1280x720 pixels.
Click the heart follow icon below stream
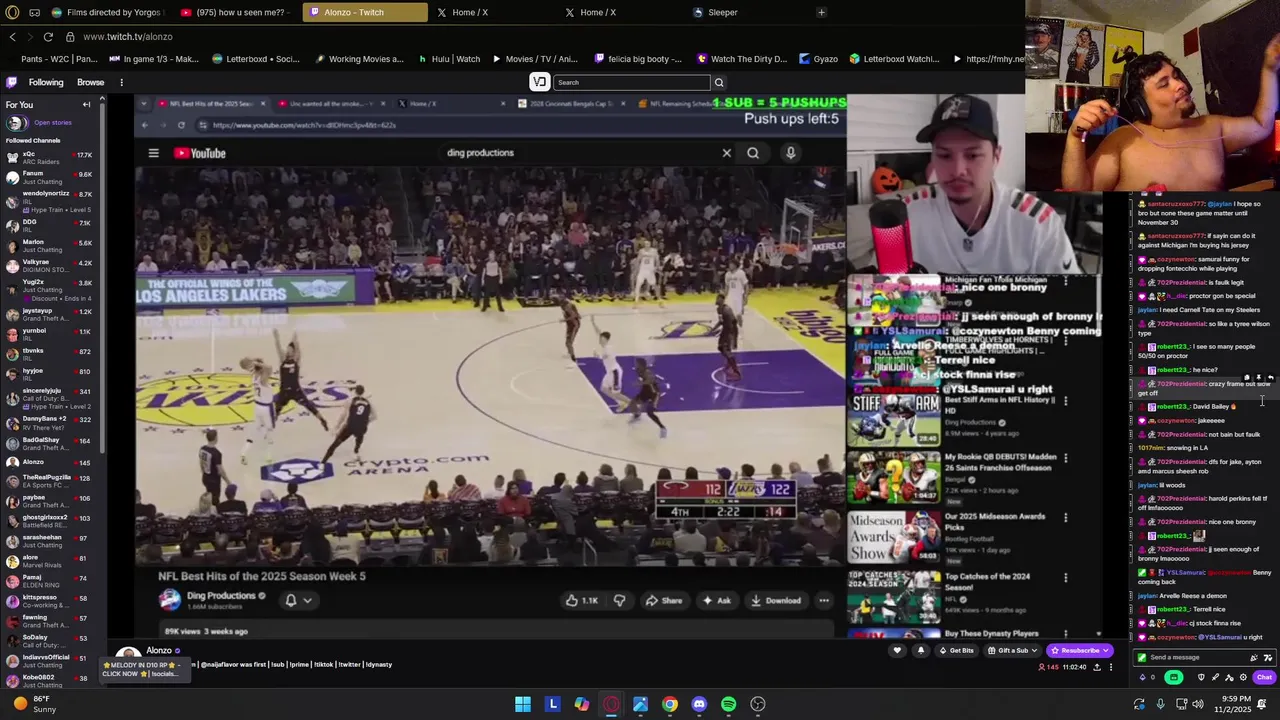(897, 650)
